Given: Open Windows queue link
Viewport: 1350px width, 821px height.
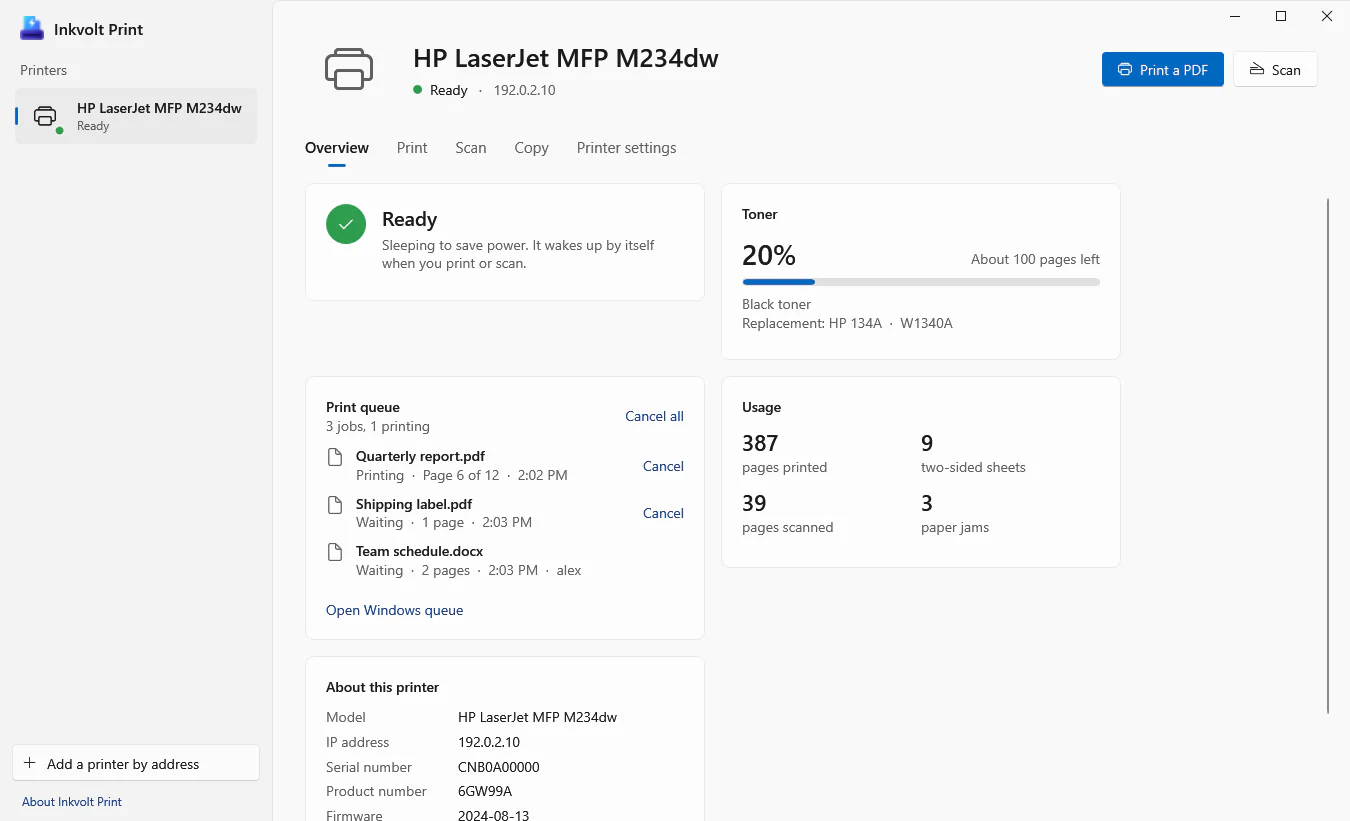Looking at the screenshot, I should point(395,610).
